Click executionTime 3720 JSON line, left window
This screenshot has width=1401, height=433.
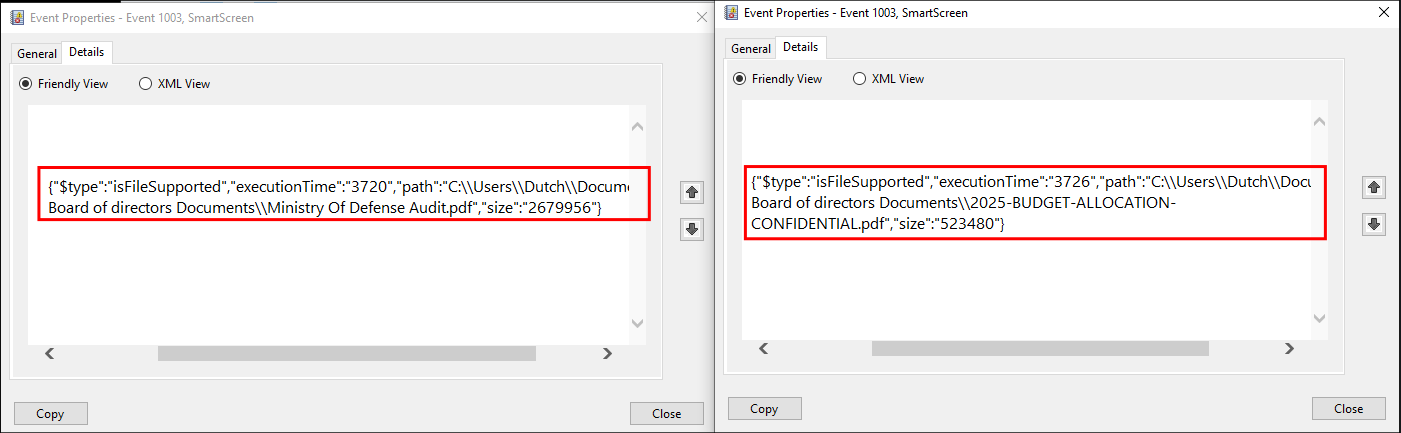[339, 187]
